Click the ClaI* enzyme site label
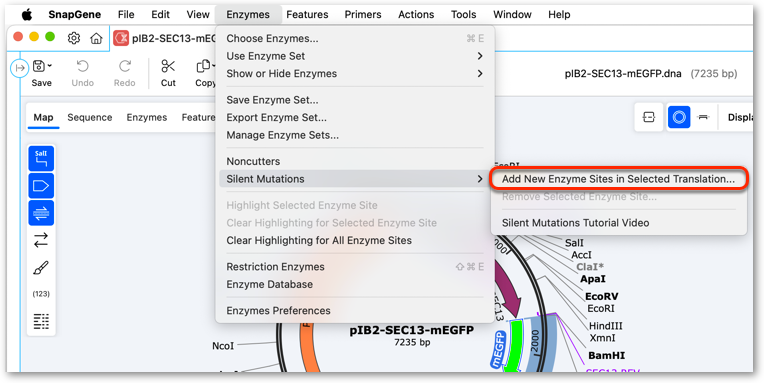Viewport: 764px width, 383px height. (x=591, y=267)
